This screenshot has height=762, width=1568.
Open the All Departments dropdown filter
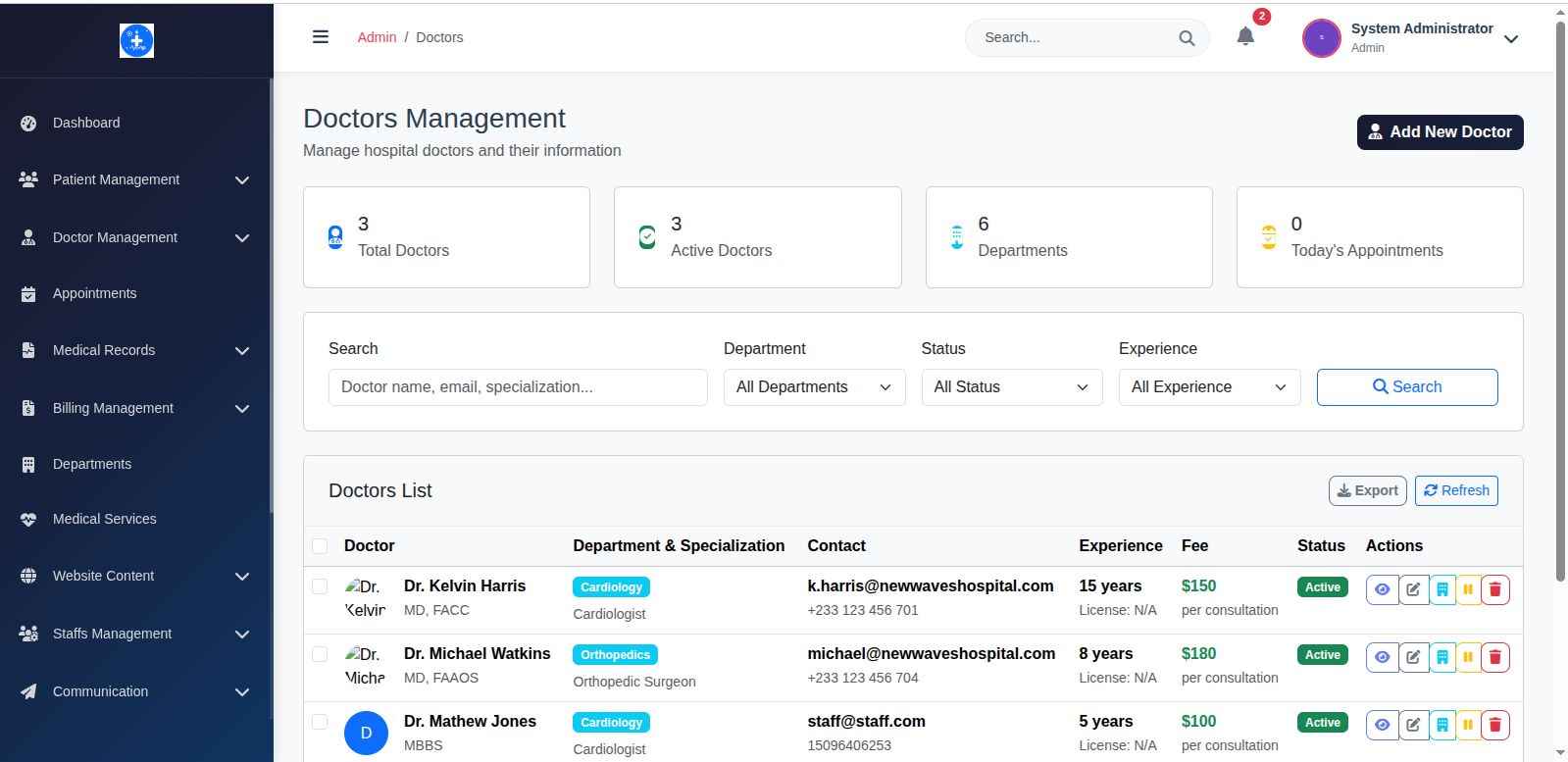(x=814, y=387)
